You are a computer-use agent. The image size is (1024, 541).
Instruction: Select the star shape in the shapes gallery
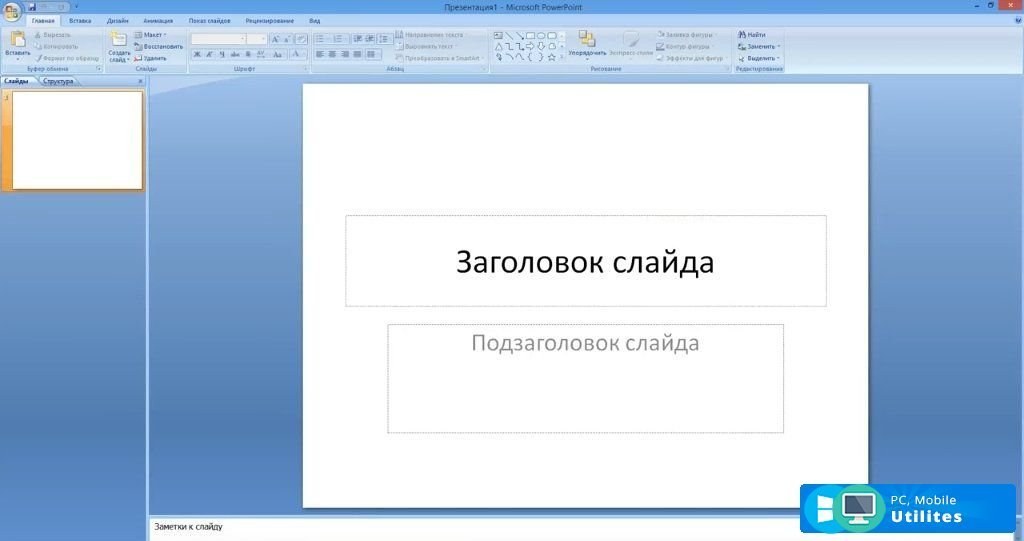click(551, 57)
